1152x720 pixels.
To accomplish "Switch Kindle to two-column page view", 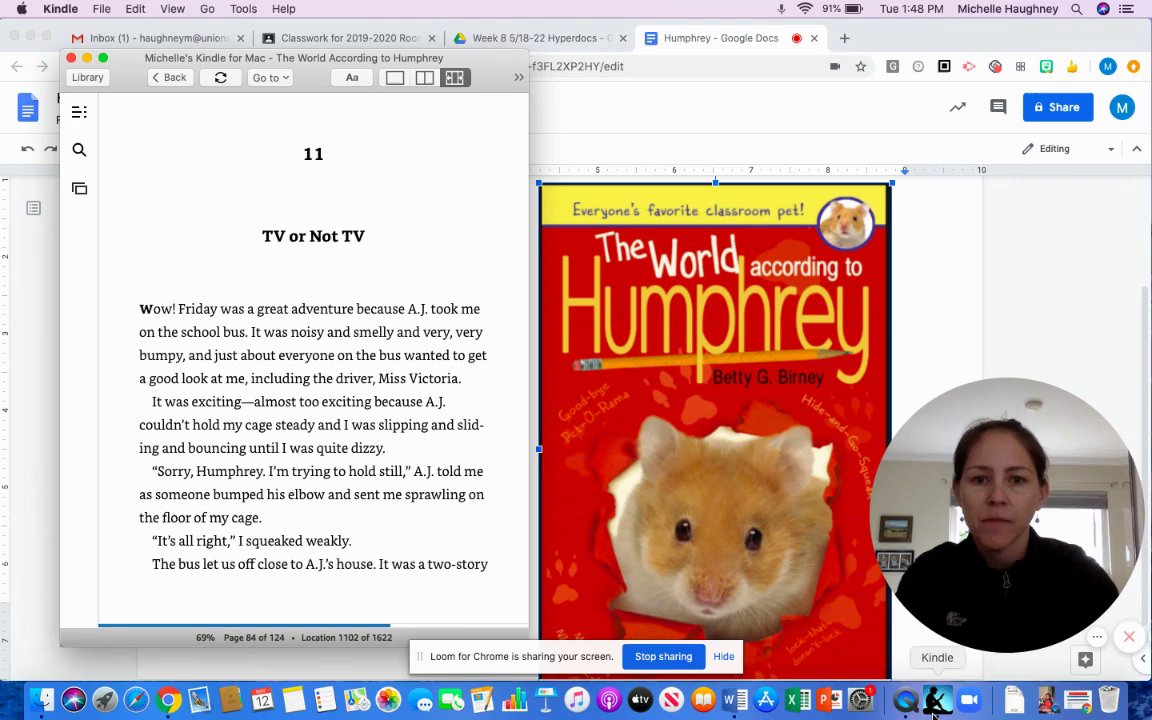I will point(425,77).
